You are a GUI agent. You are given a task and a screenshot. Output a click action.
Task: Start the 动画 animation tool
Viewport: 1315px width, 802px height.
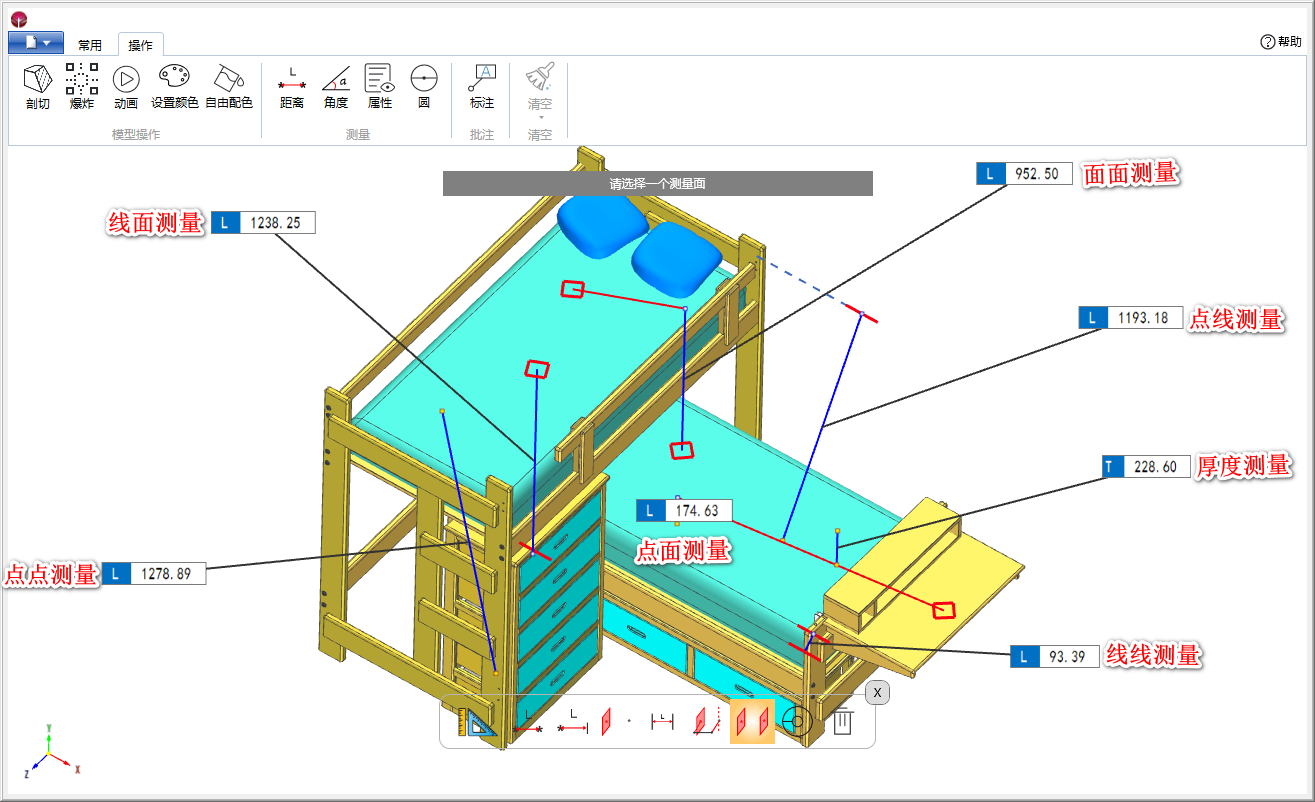click(126, 87)
